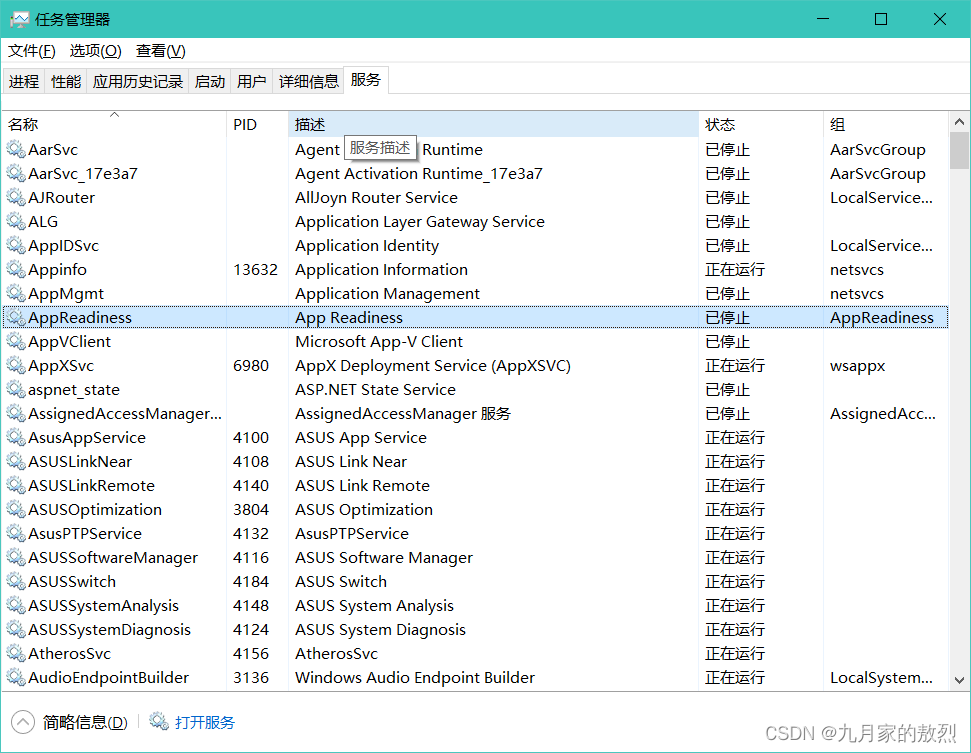Switch to the 详细信息 tab
This screenshot has height=753, width=971.
point(308,81)
